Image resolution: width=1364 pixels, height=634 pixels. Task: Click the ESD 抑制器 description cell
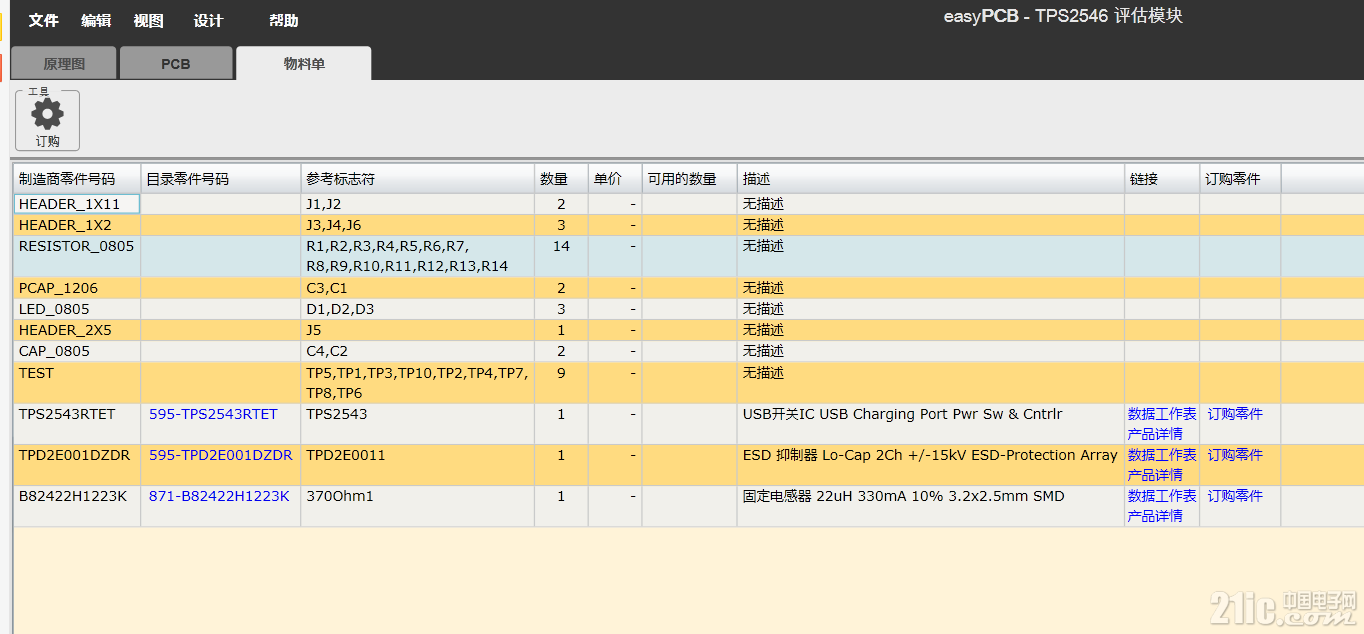[931, 465]
